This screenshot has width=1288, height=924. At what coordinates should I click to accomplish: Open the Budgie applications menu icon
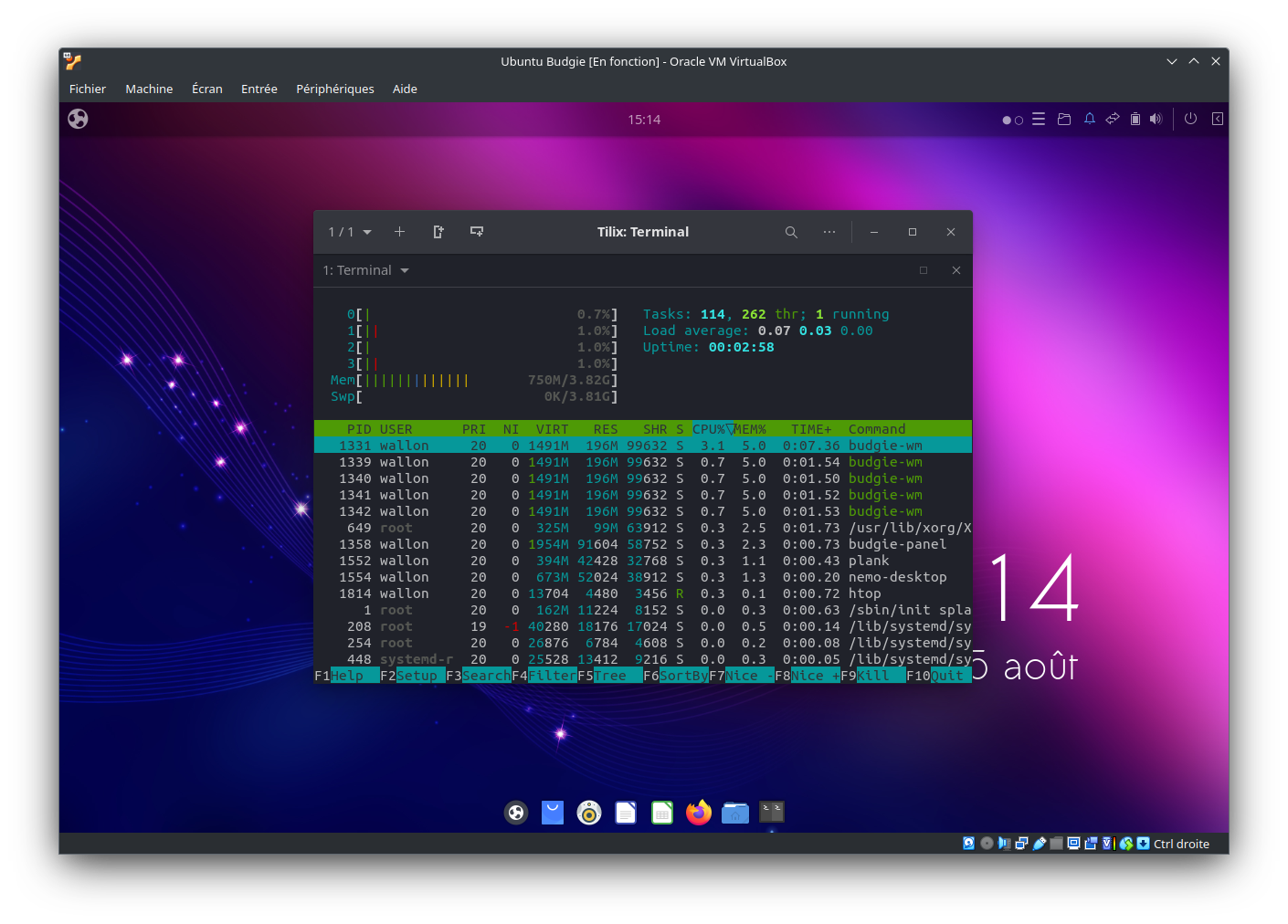click(79, 119)
